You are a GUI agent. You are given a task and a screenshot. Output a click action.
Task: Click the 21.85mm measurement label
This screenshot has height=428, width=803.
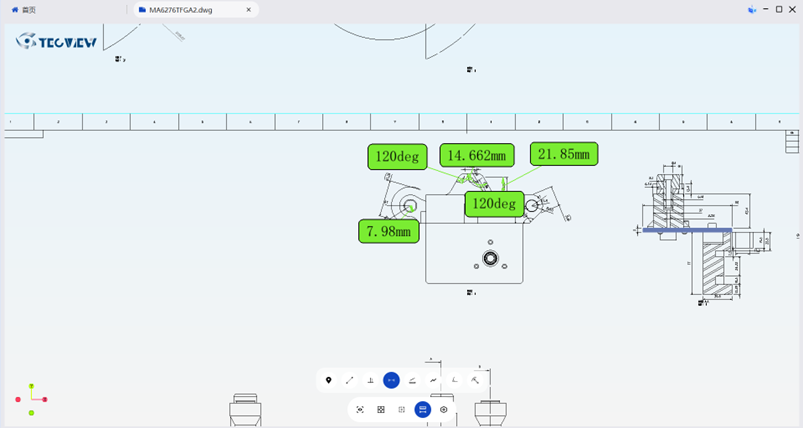[x=564, y=154]
